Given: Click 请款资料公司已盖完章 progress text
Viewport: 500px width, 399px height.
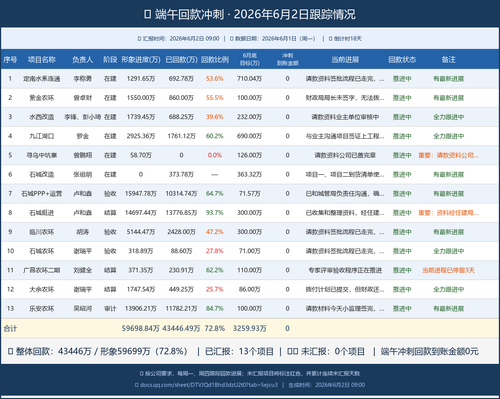Looking at the screenshot, I should coord(345,155).
